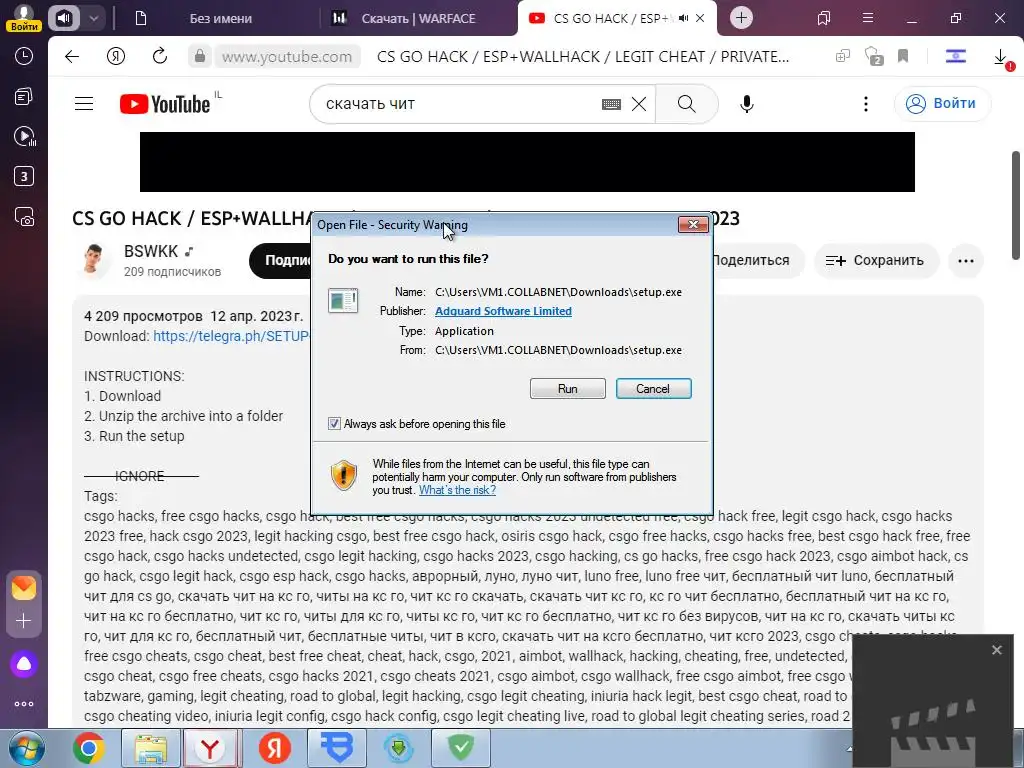Open the green shield app in the taskbar
1024x768 pixels.
point(460,748)
